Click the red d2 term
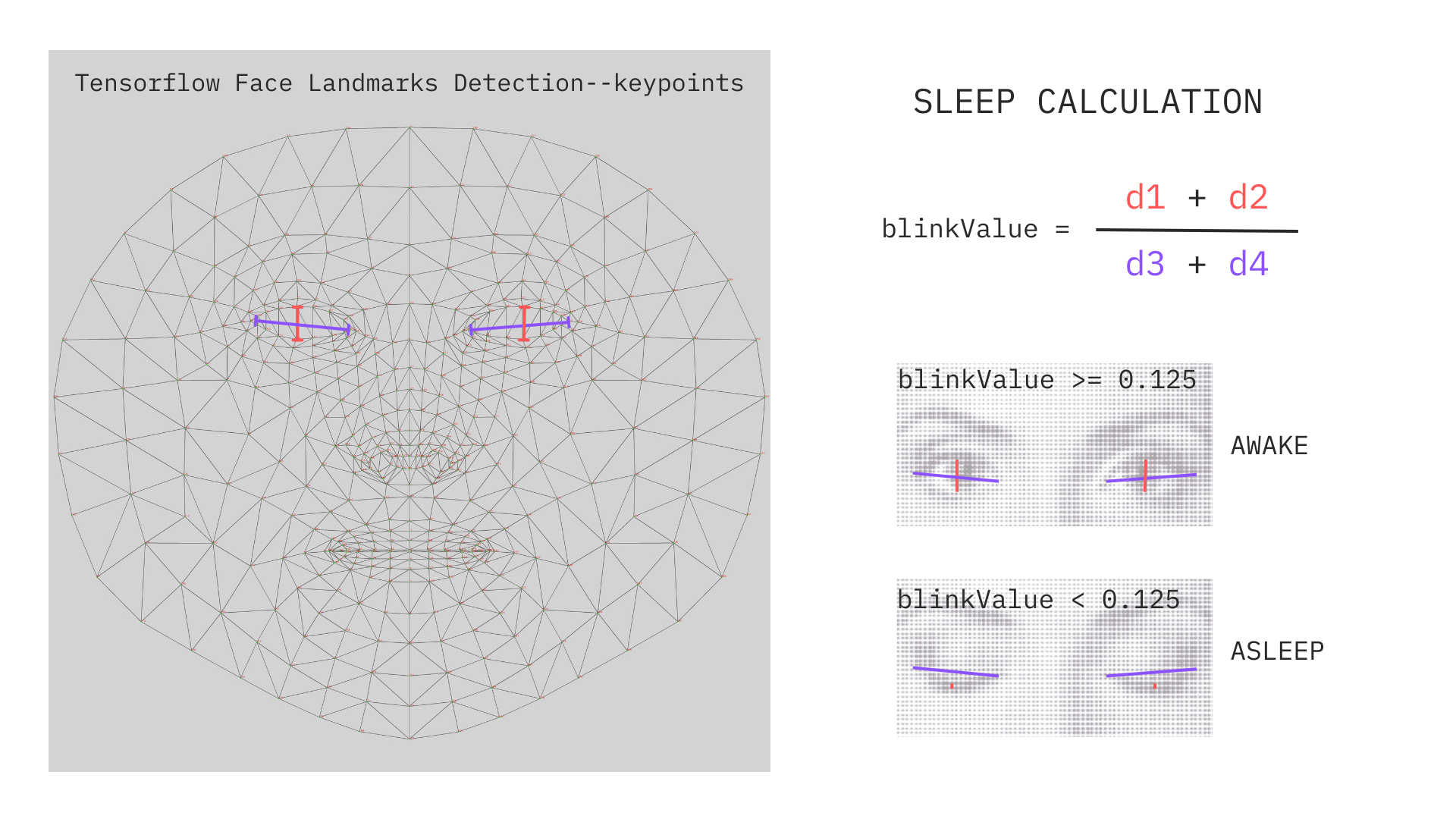This screenshot has height=819, width=1456. point(1248,198)
